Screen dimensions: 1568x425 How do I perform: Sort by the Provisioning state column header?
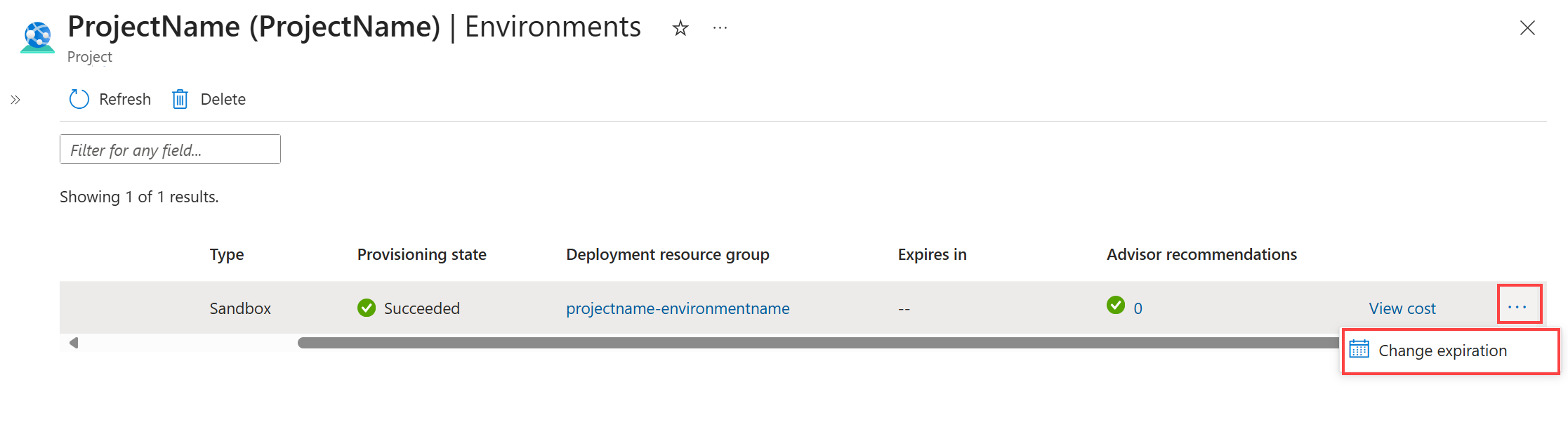421,254
